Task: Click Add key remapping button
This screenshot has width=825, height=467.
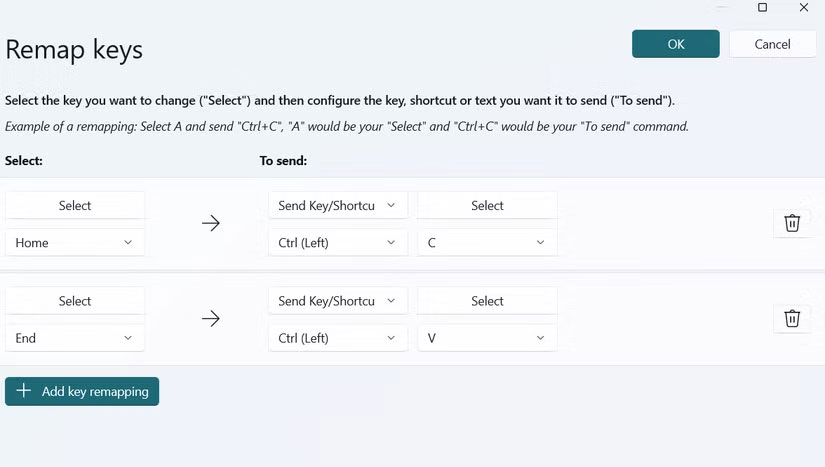Action: coord(82,392)
